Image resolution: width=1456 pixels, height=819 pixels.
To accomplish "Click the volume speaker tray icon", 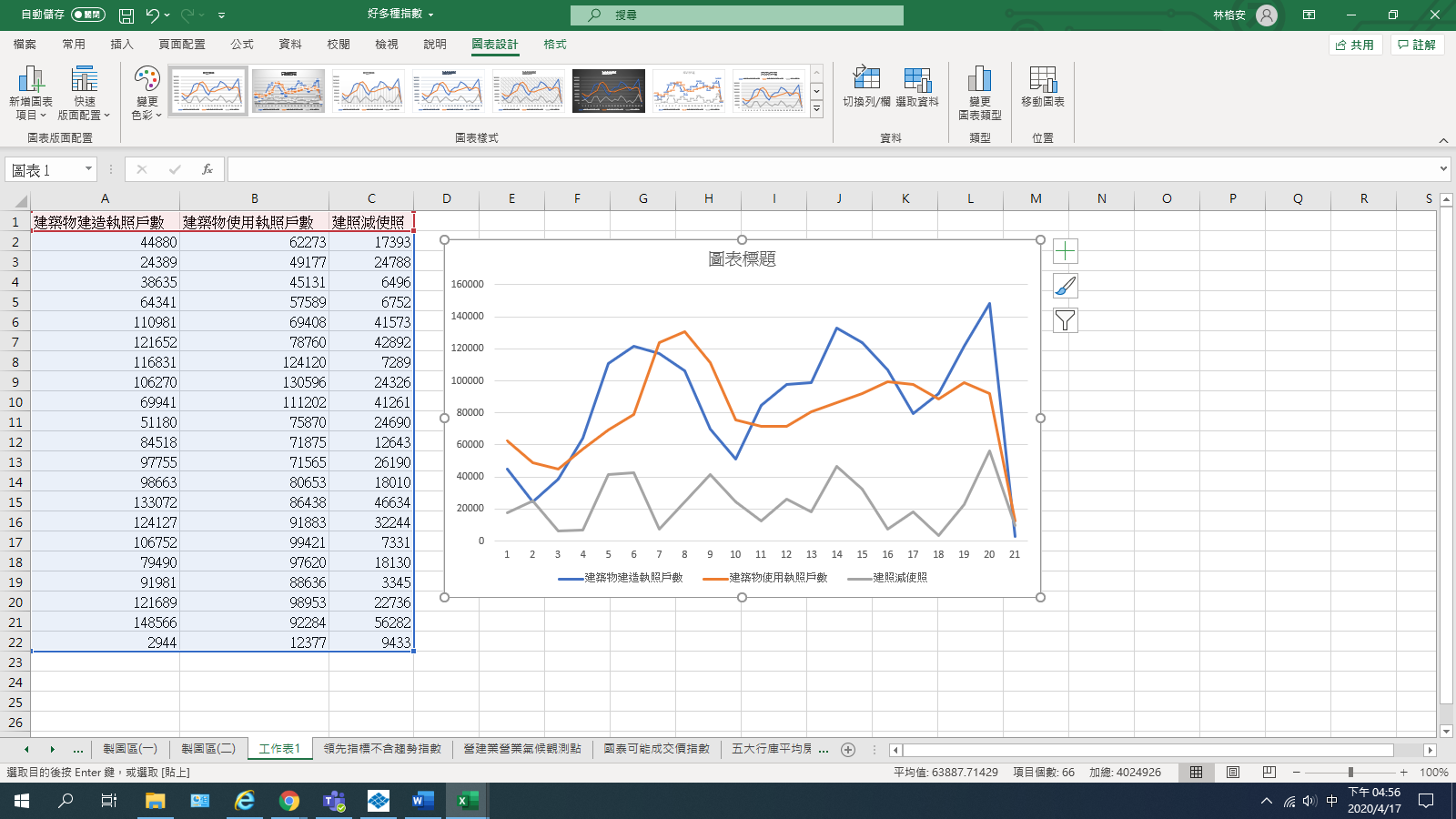I will (1309, 801).
